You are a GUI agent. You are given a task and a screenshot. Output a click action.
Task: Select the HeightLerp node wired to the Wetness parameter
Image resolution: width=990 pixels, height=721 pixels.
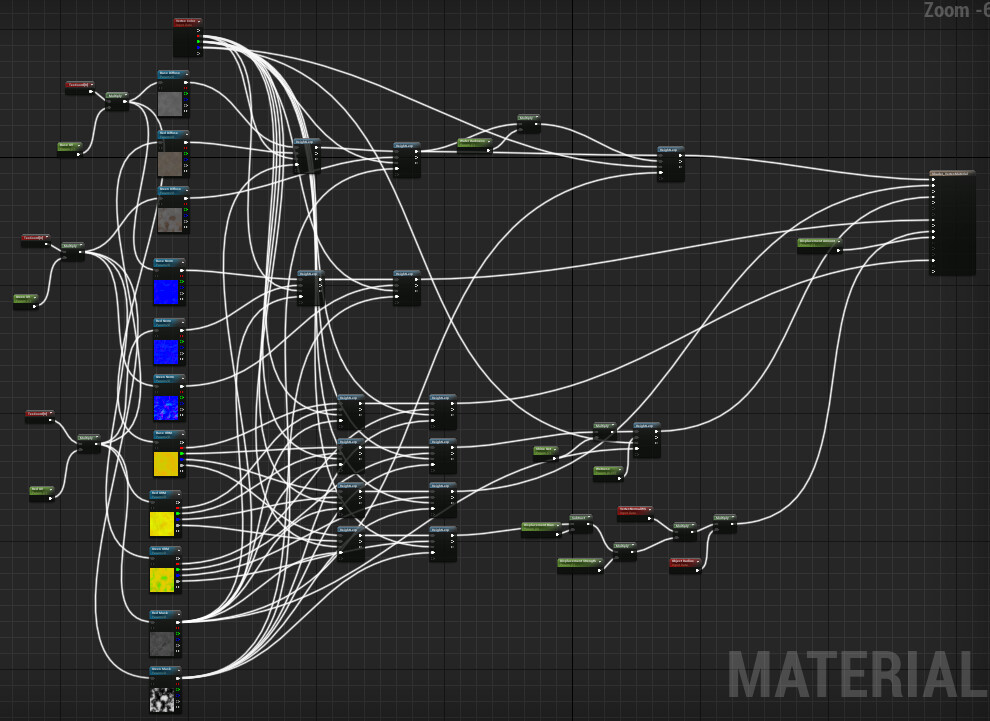point(647,440)
